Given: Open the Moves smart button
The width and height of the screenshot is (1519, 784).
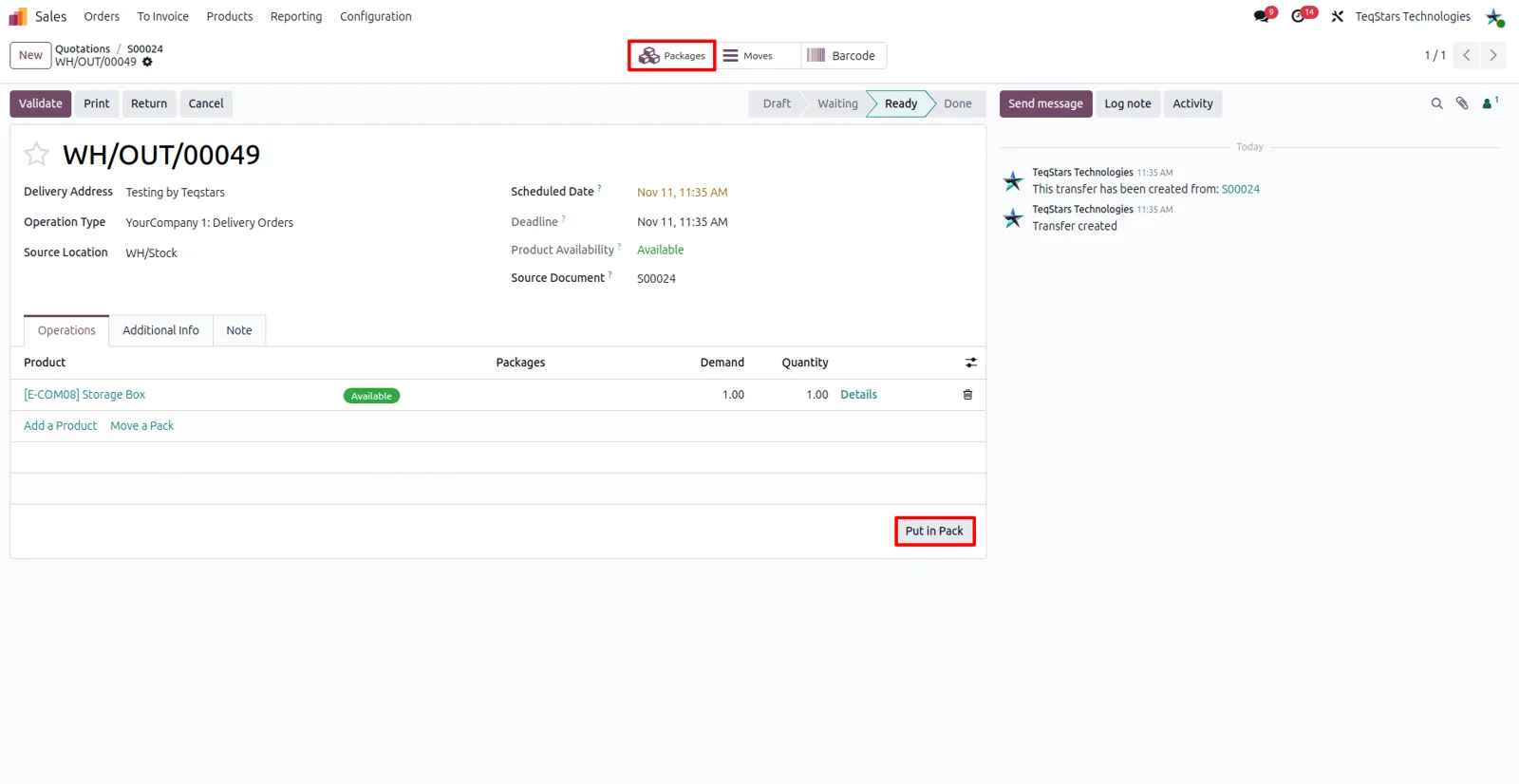Looking at the screenshot, I should [x=758, y=56].
